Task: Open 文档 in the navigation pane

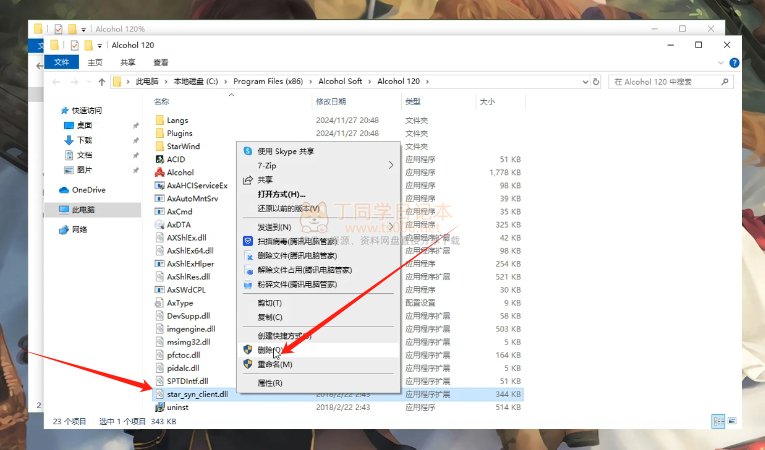Action: click(84, 155)
